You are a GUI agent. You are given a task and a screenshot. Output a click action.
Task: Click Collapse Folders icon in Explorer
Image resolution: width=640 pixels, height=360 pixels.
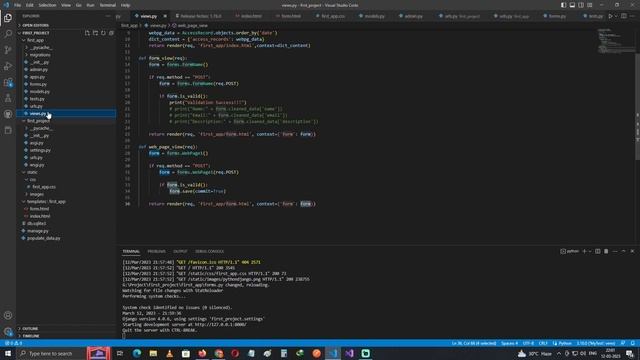(111, 33)
